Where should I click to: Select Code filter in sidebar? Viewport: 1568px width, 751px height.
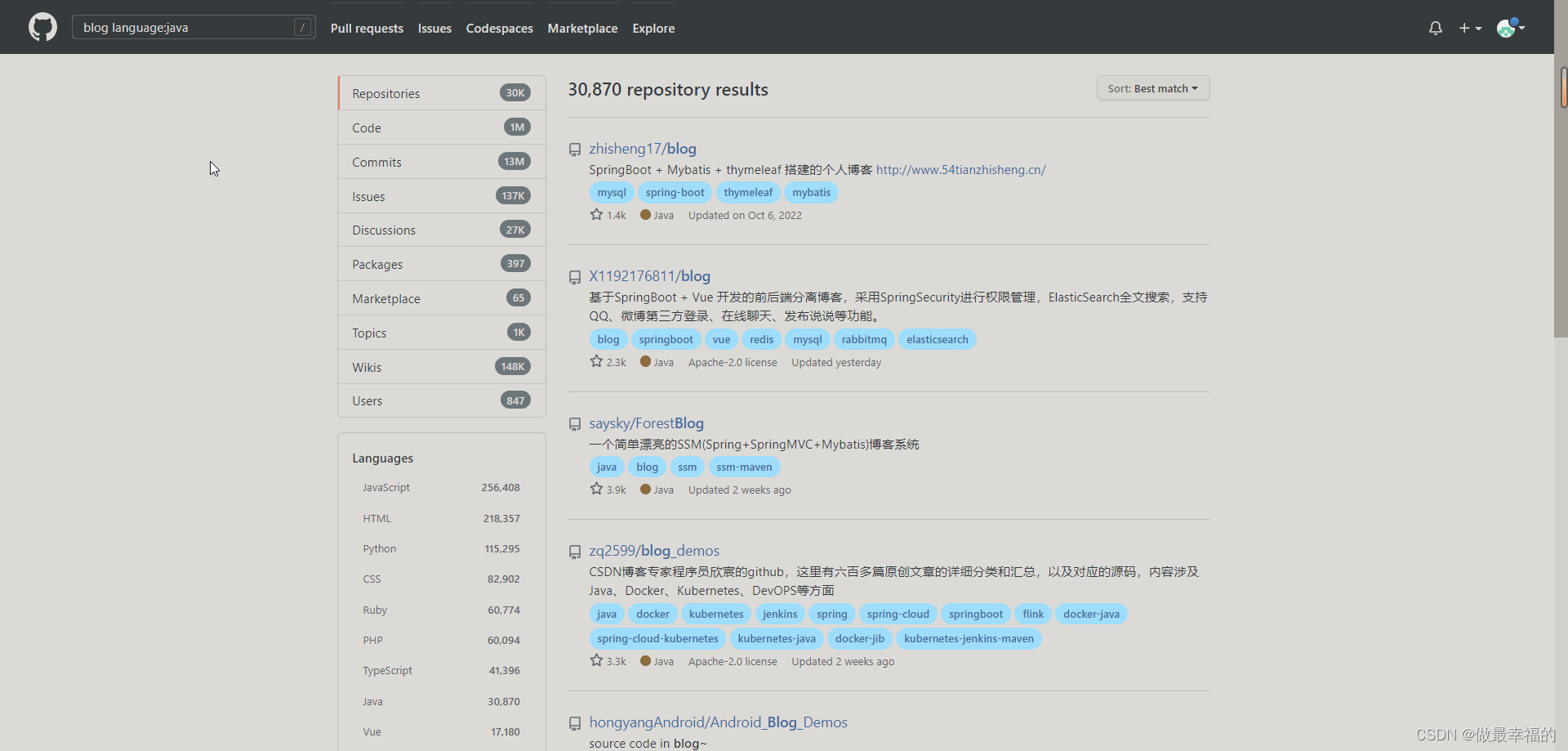[x=442, y=127]
